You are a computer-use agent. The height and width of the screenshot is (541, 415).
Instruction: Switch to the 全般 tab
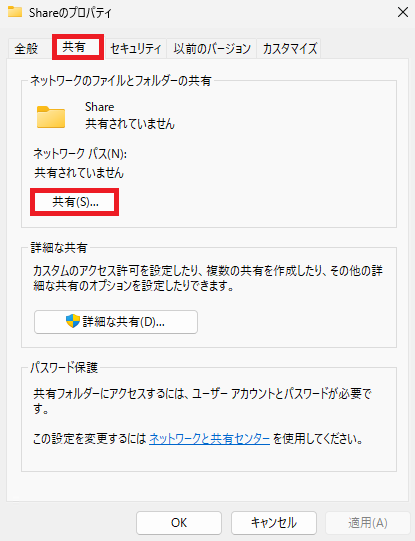click(26, 48)
